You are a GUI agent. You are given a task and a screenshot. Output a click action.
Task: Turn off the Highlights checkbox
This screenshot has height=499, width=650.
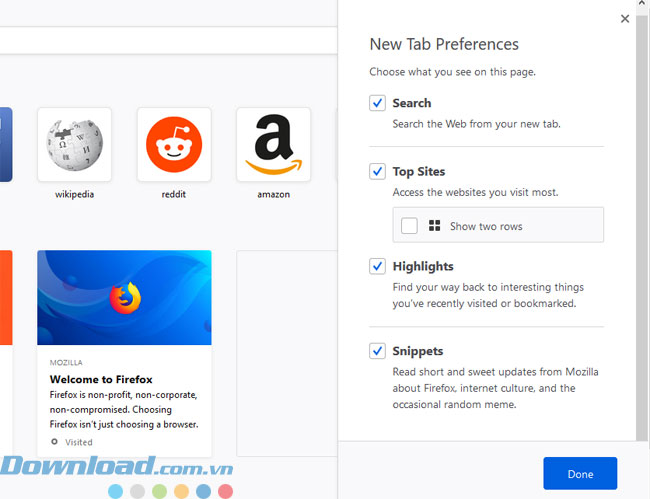(x=377, y=266)
